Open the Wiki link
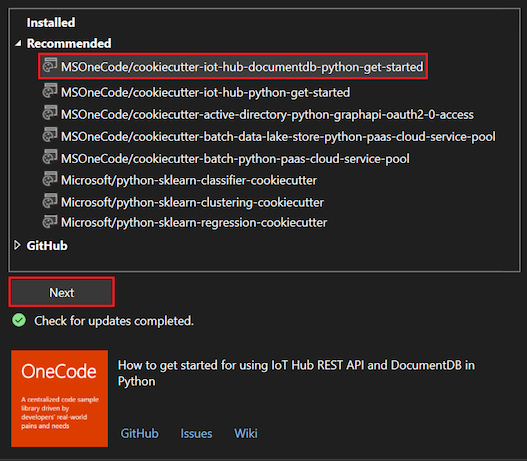527x461 pixels. tap(246, 433)
